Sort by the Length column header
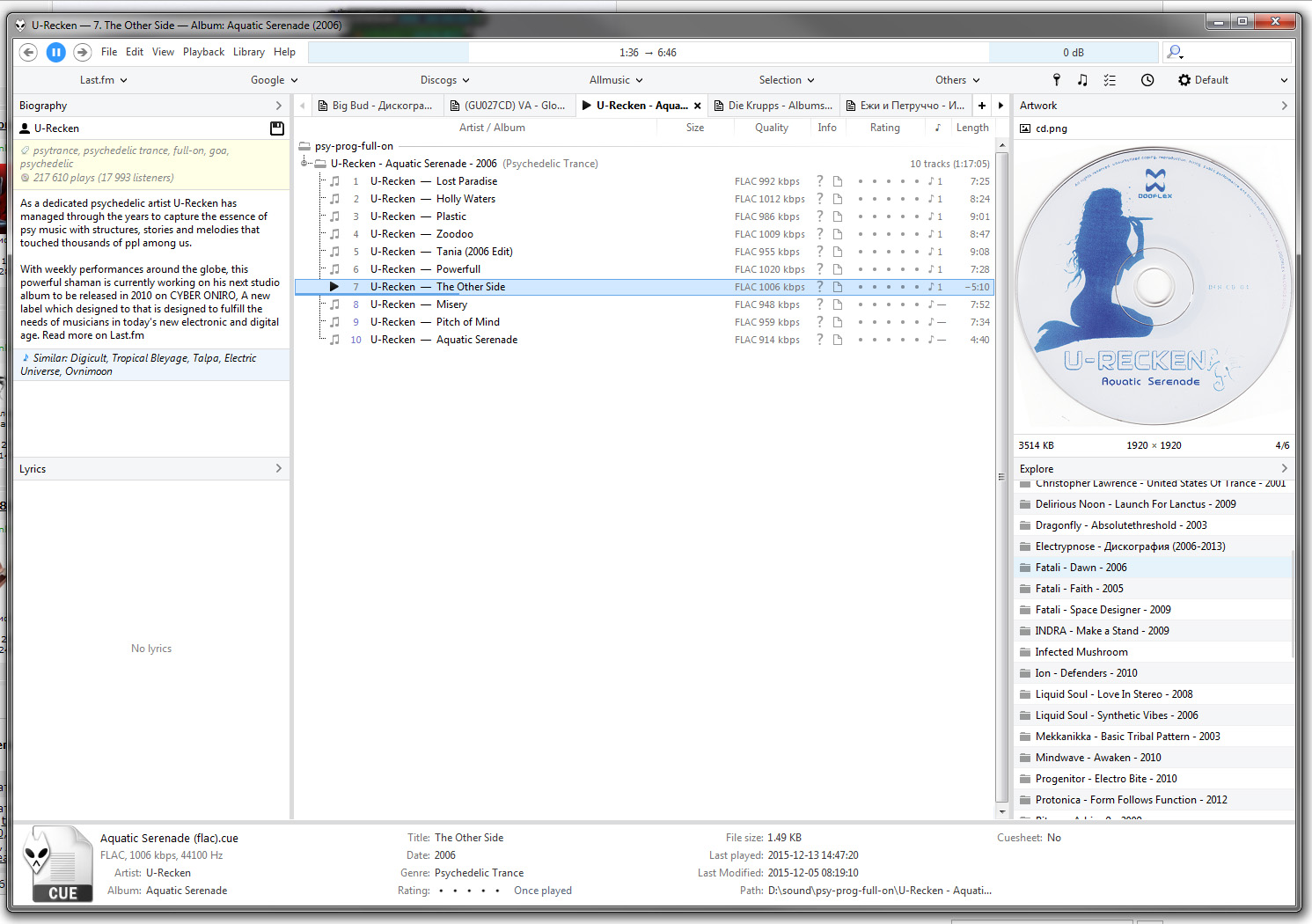1312x924 pixels. coord(972,128)
